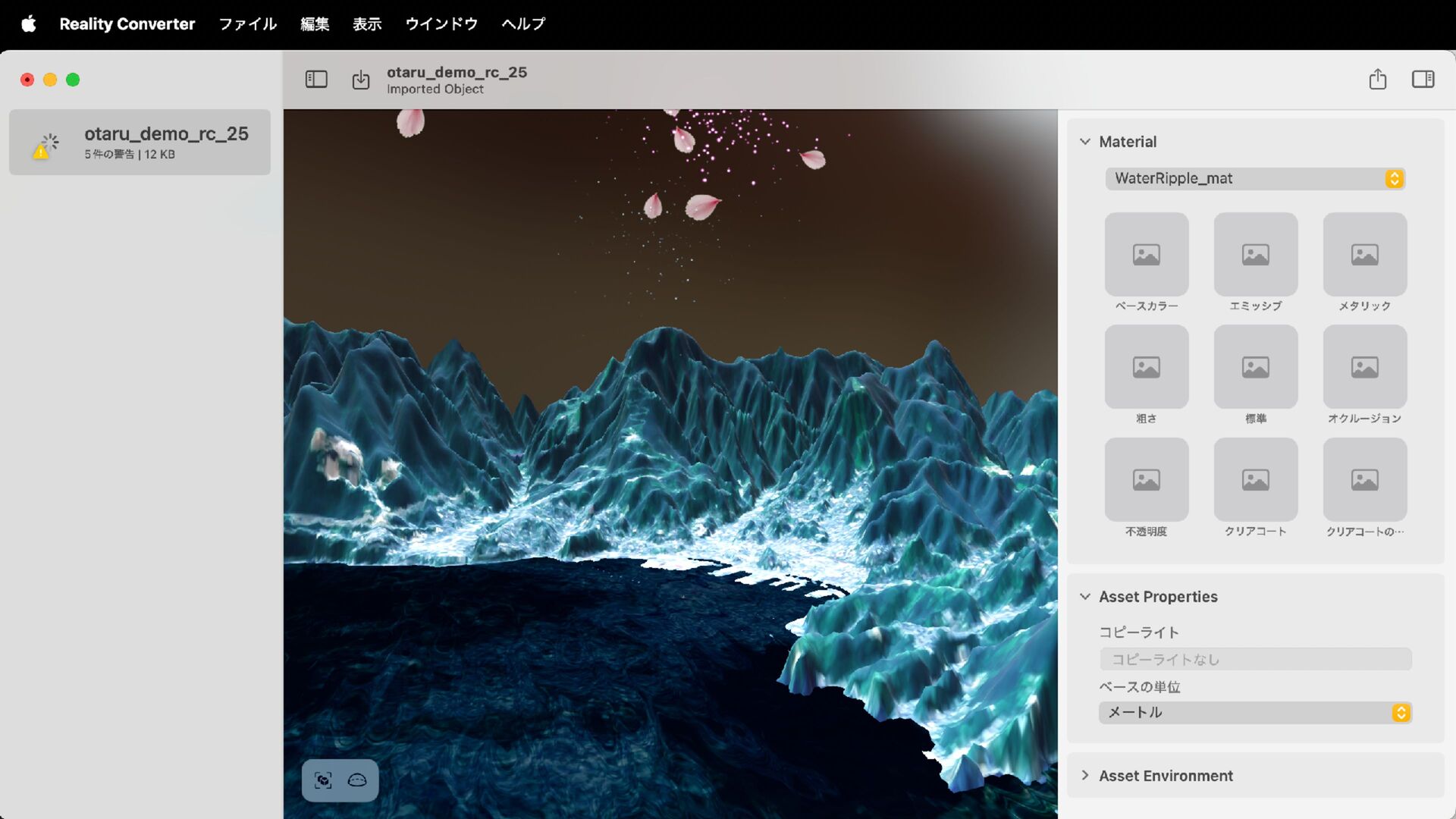Select the エミッシブ texture slot
The image size is (1456, 819).
[1255, 255]
